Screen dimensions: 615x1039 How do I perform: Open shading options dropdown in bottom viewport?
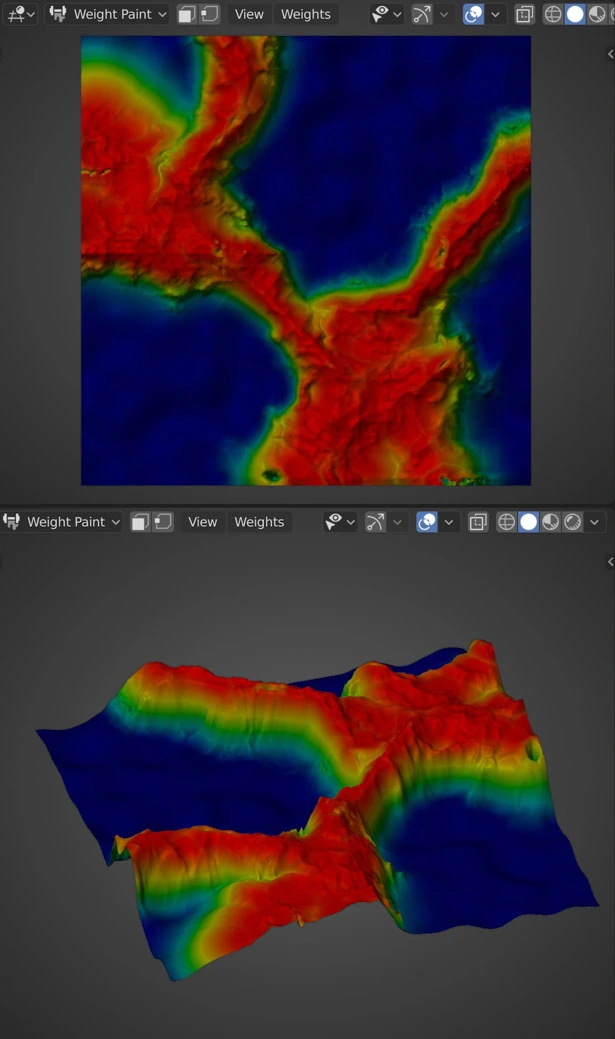pyautogui.click(x=595, y=522)
